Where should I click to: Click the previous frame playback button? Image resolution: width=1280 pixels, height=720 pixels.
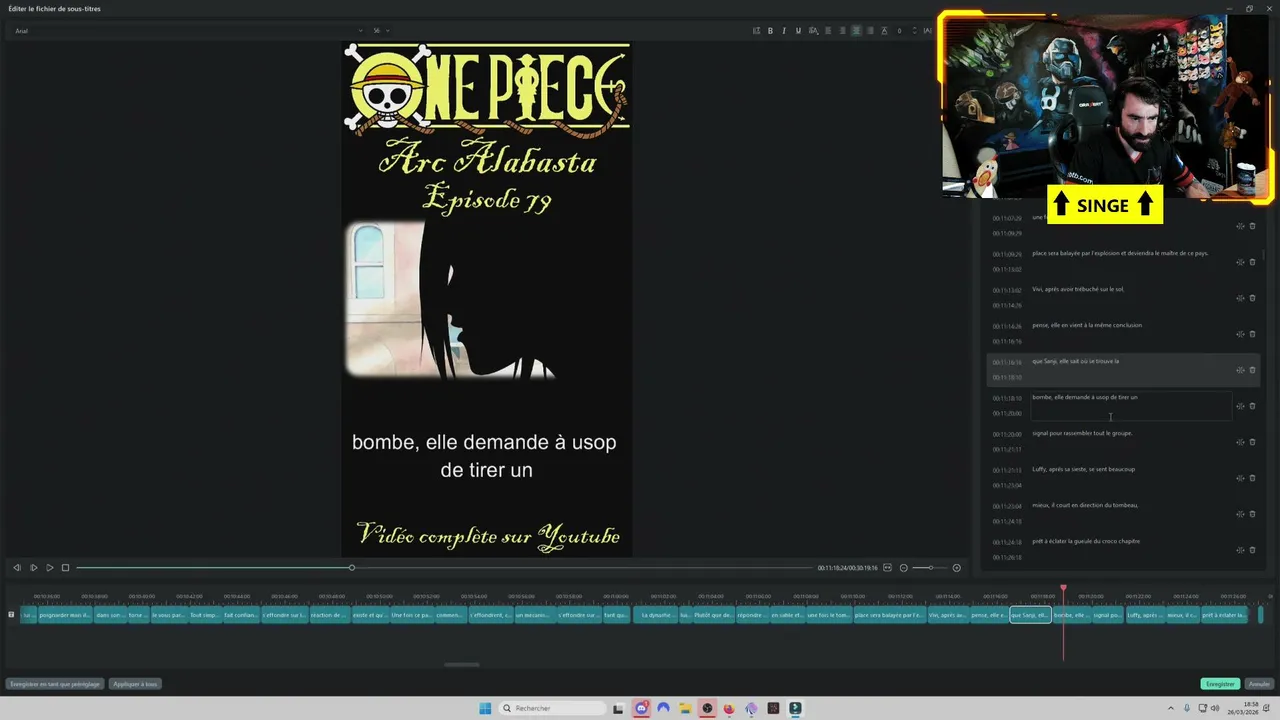coord(17,568)
